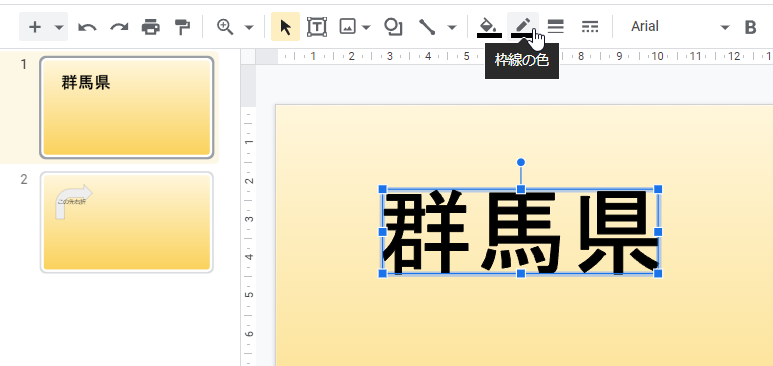Image resolution: width=773 pixels, height=366 pixels.
Task: Open the zoom level dropdown arrow
Action: coord(249,27)
